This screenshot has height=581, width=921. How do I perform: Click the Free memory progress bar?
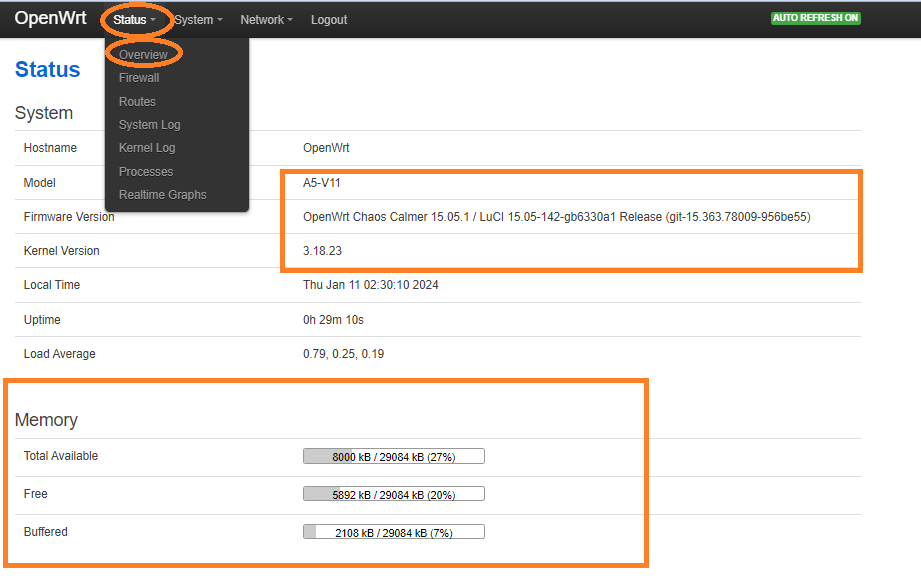tap(394, 494)
